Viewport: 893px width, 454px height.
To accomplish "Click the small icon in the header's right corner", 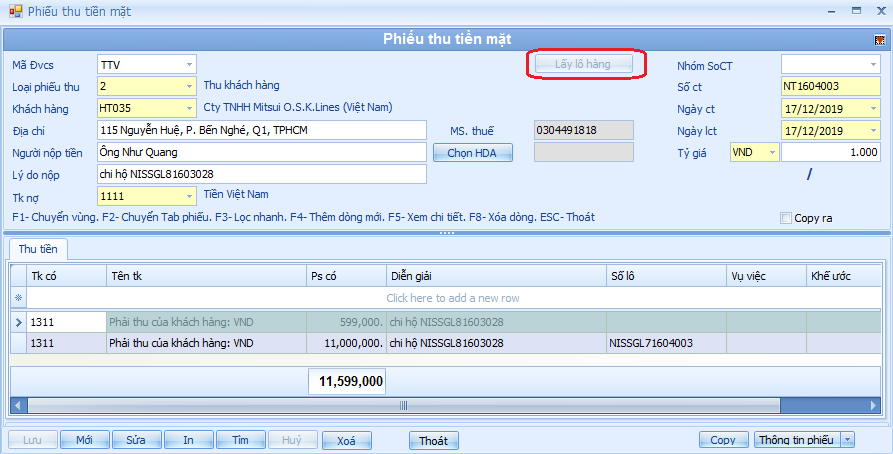I will [879, 40].
